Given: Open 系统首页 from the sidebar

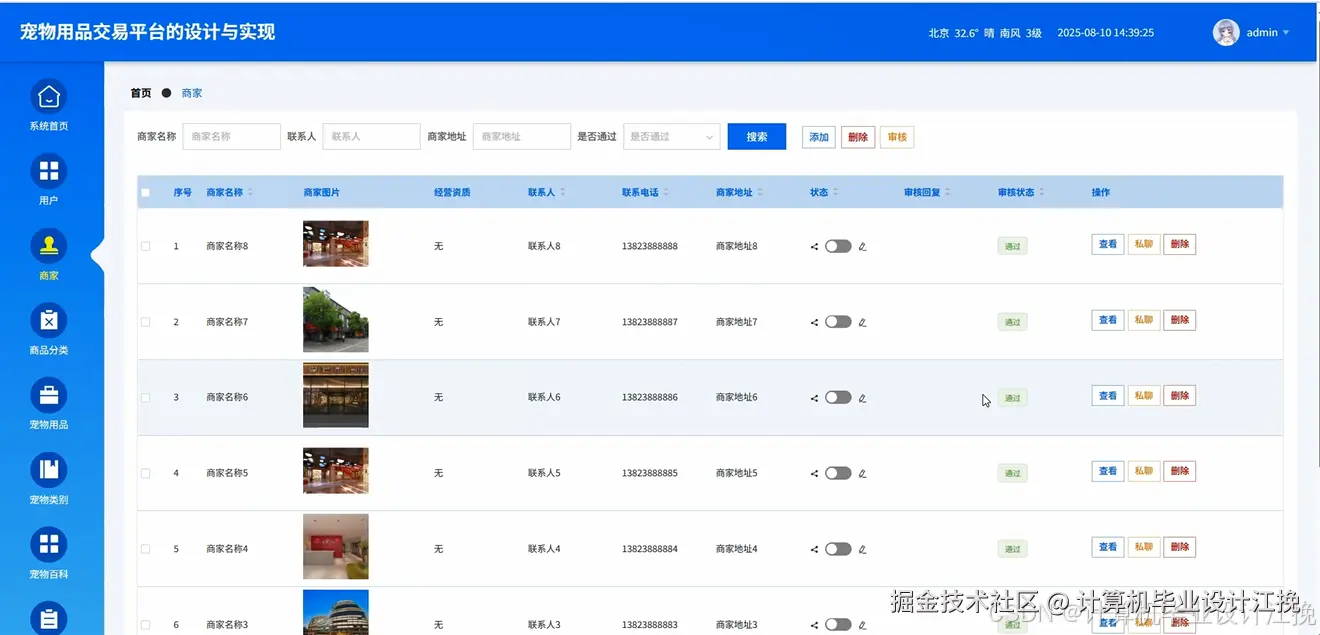Looking at the screenshot, I should (48, 105).
